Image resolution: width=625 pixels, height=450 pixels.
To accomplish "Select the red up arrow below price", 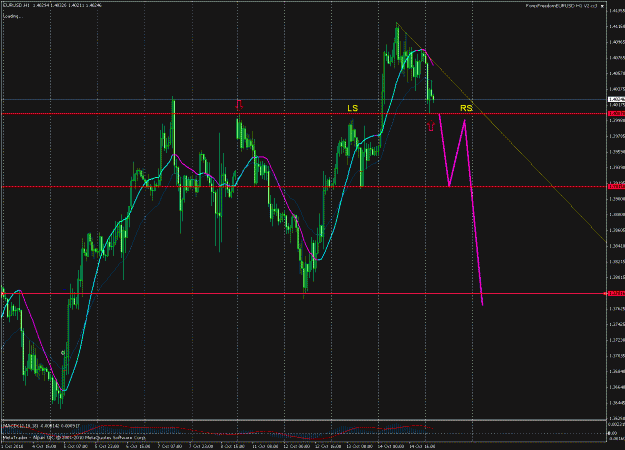I will pos(430,126).
